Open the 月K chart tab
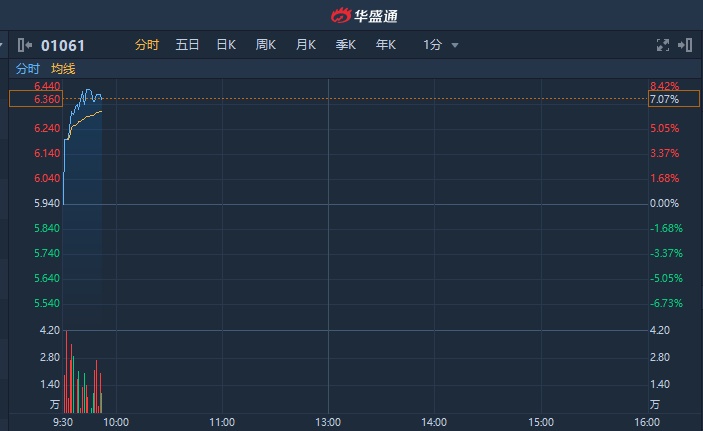 305,45
